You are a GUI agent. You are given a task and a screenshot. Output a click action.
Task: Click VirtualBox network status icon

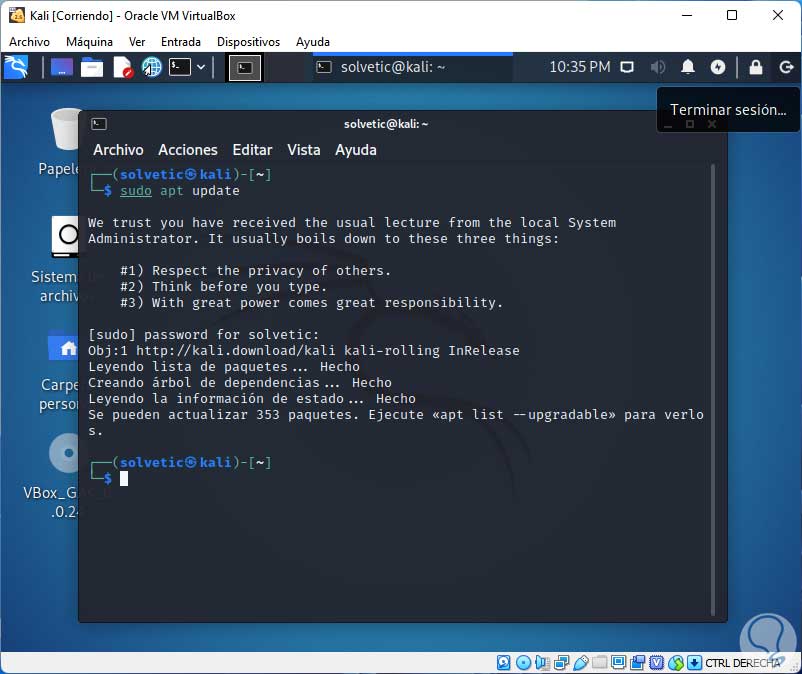point(561,663)
